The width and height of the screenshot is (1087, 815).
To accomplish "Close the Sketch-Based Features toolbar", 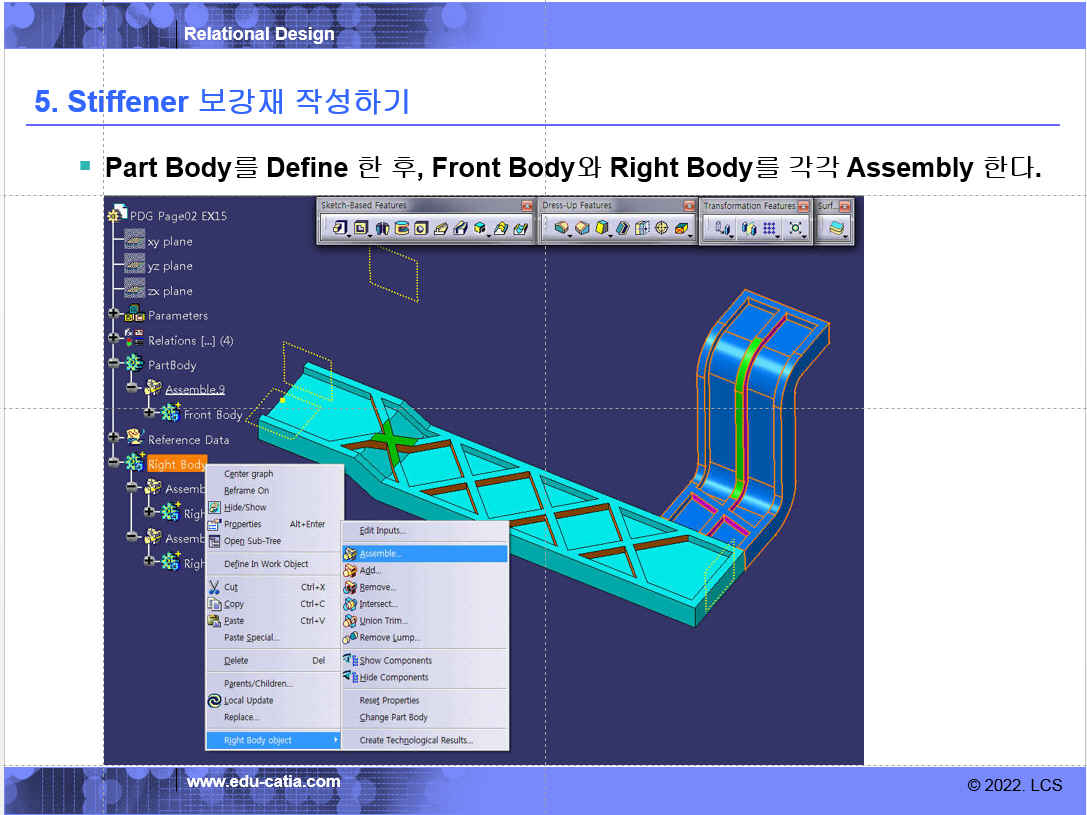I will (527, 206).
